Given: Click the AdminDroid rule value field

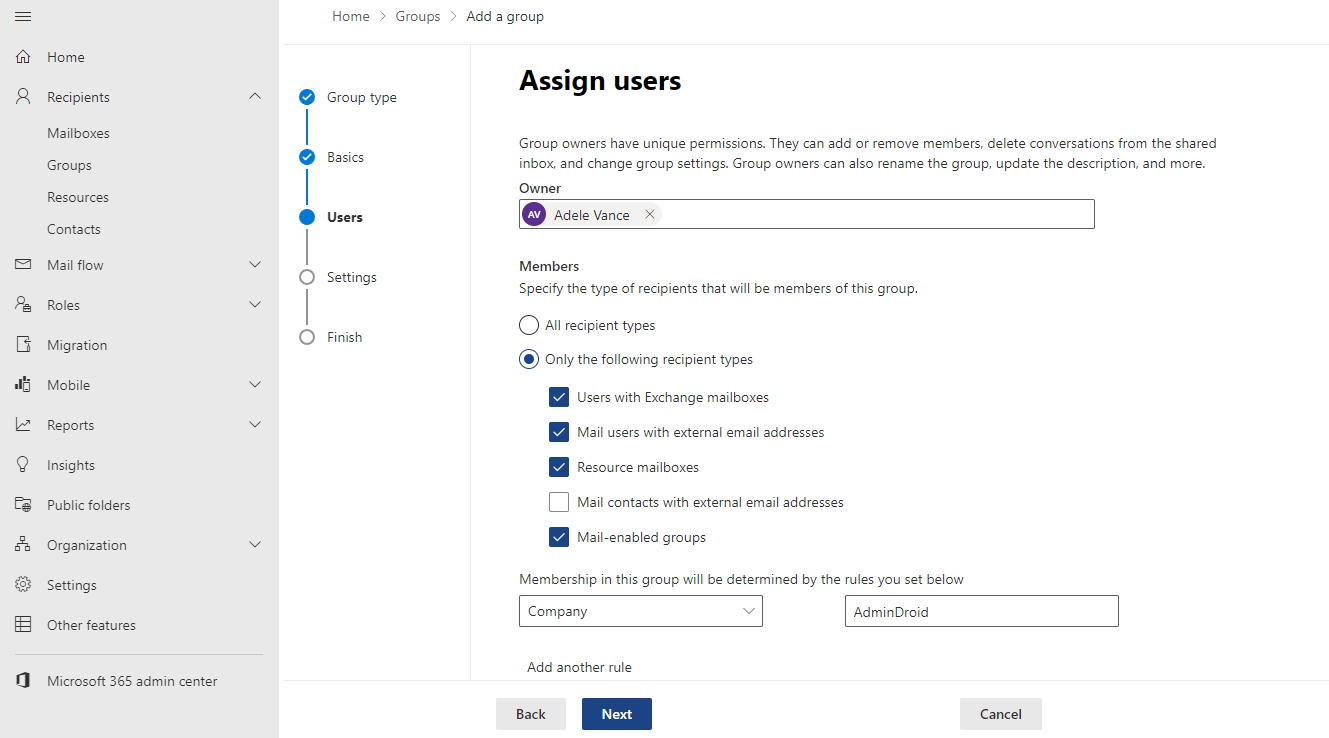Looking at the screenshot, I should (981, 611).
